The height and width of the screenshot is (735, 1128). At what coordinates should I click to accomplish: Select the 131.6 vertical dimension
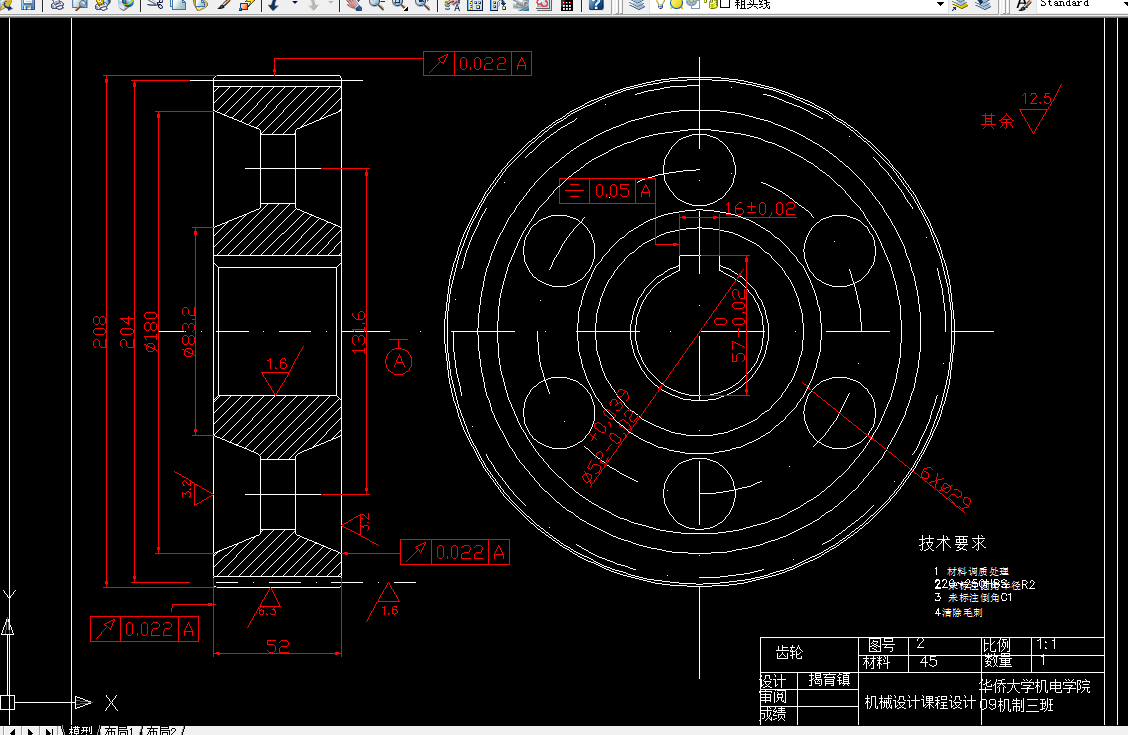pyautogui.click(x=358, y=332)
